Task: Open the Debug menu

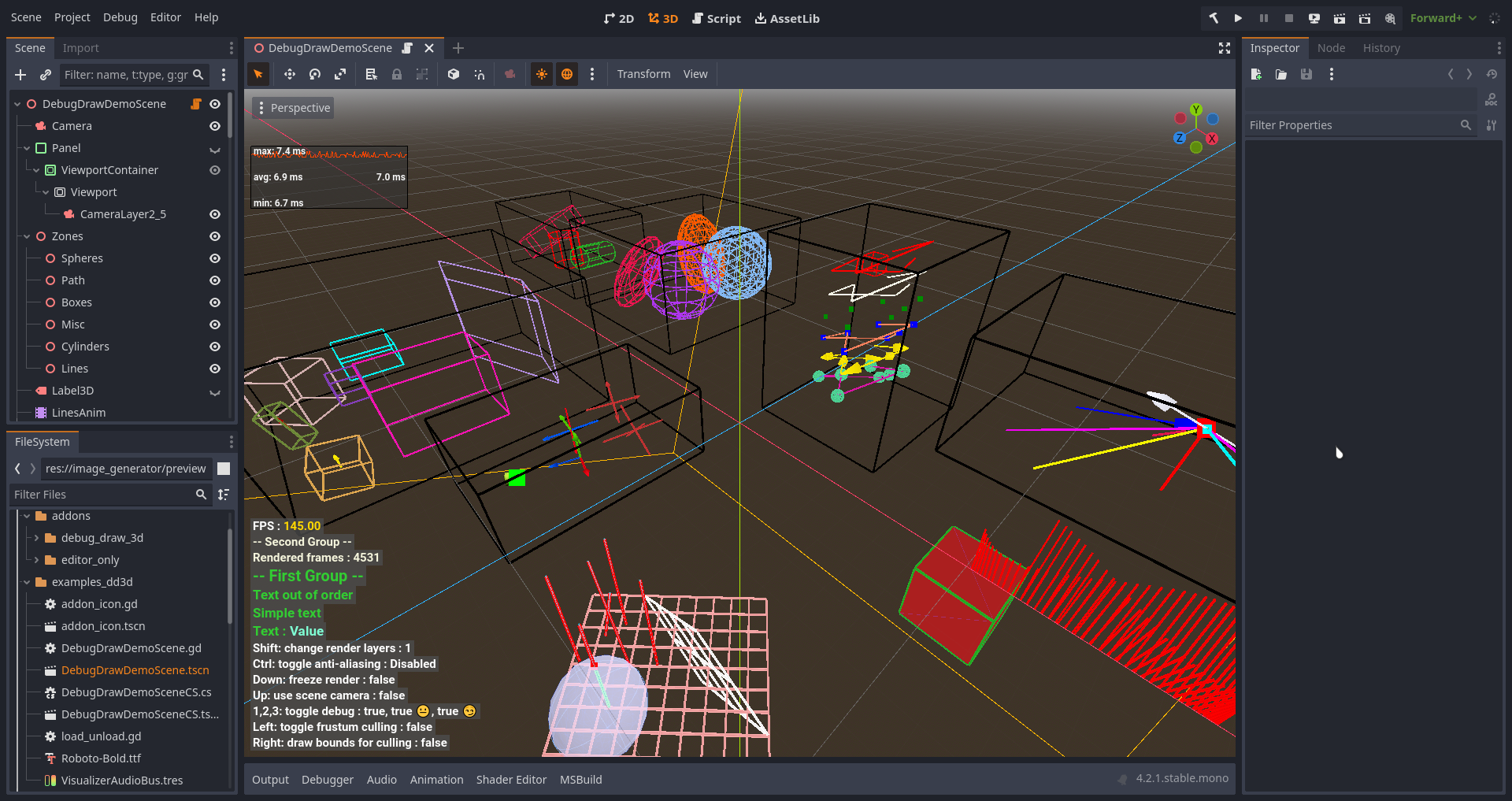Action: coord(120,17)
